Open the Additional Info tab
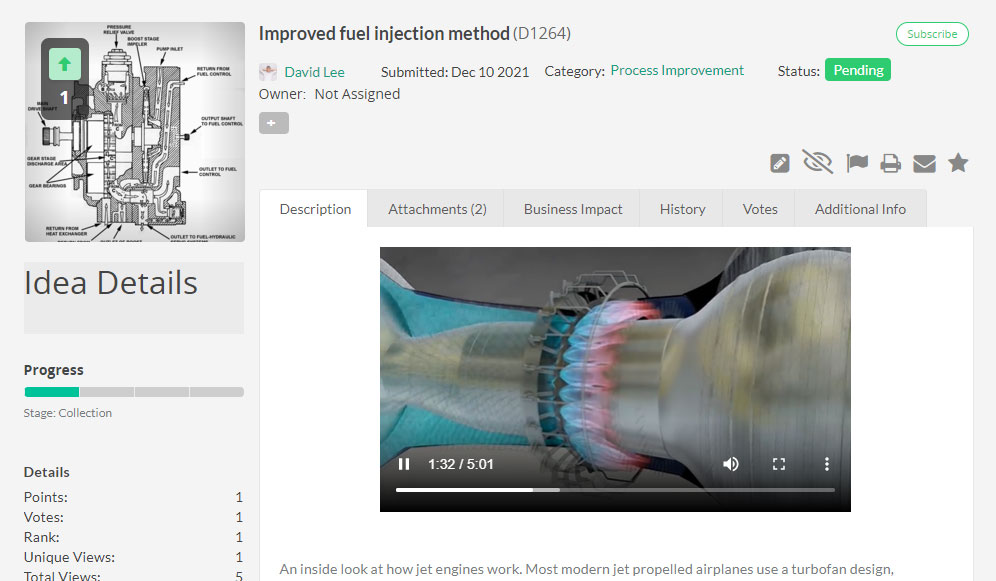The image size is (996, 581). tap(860, 209)
